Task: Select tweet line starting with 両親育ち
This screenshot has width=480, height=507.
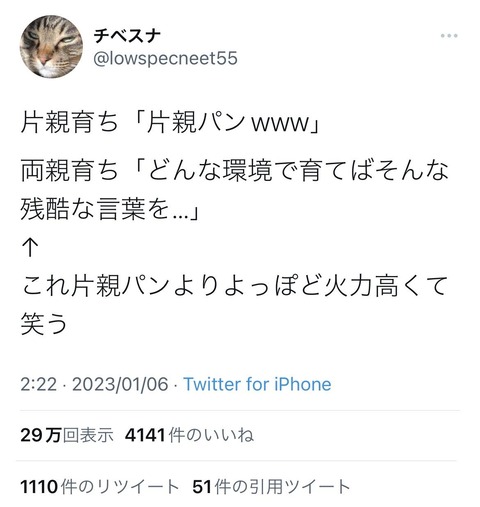Action: pos(235,170)
